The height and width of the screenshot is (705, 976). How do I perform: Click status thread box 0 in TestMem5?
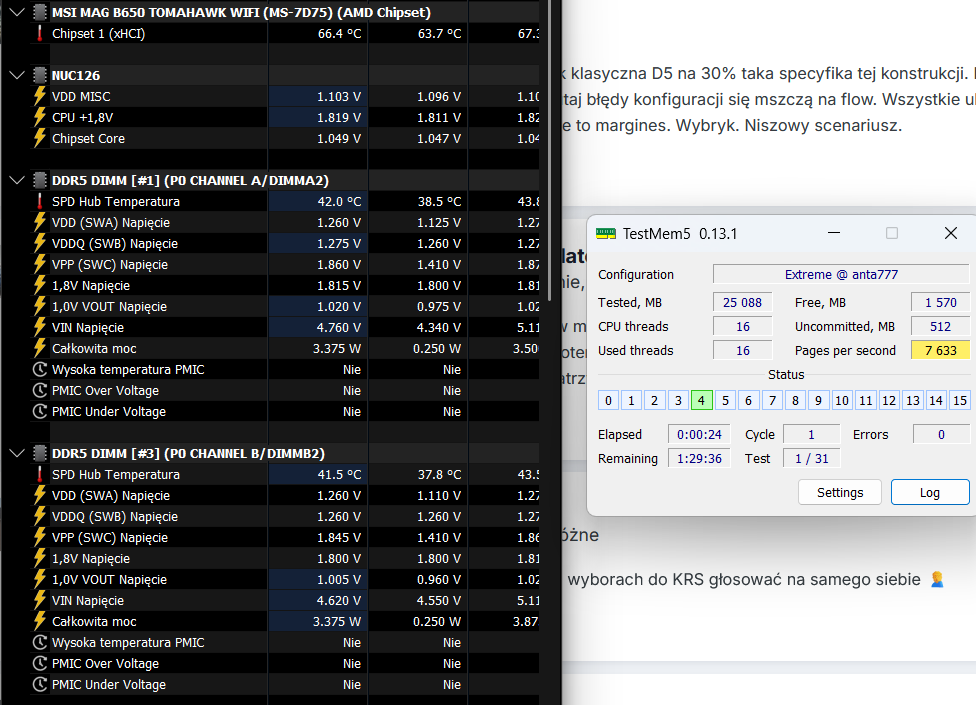click(608, 400)
